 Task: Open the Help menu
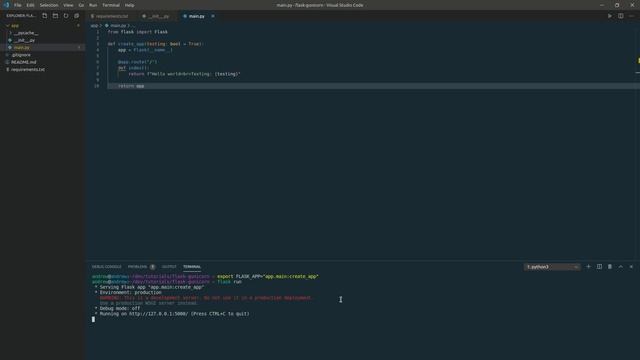point(129,5)
